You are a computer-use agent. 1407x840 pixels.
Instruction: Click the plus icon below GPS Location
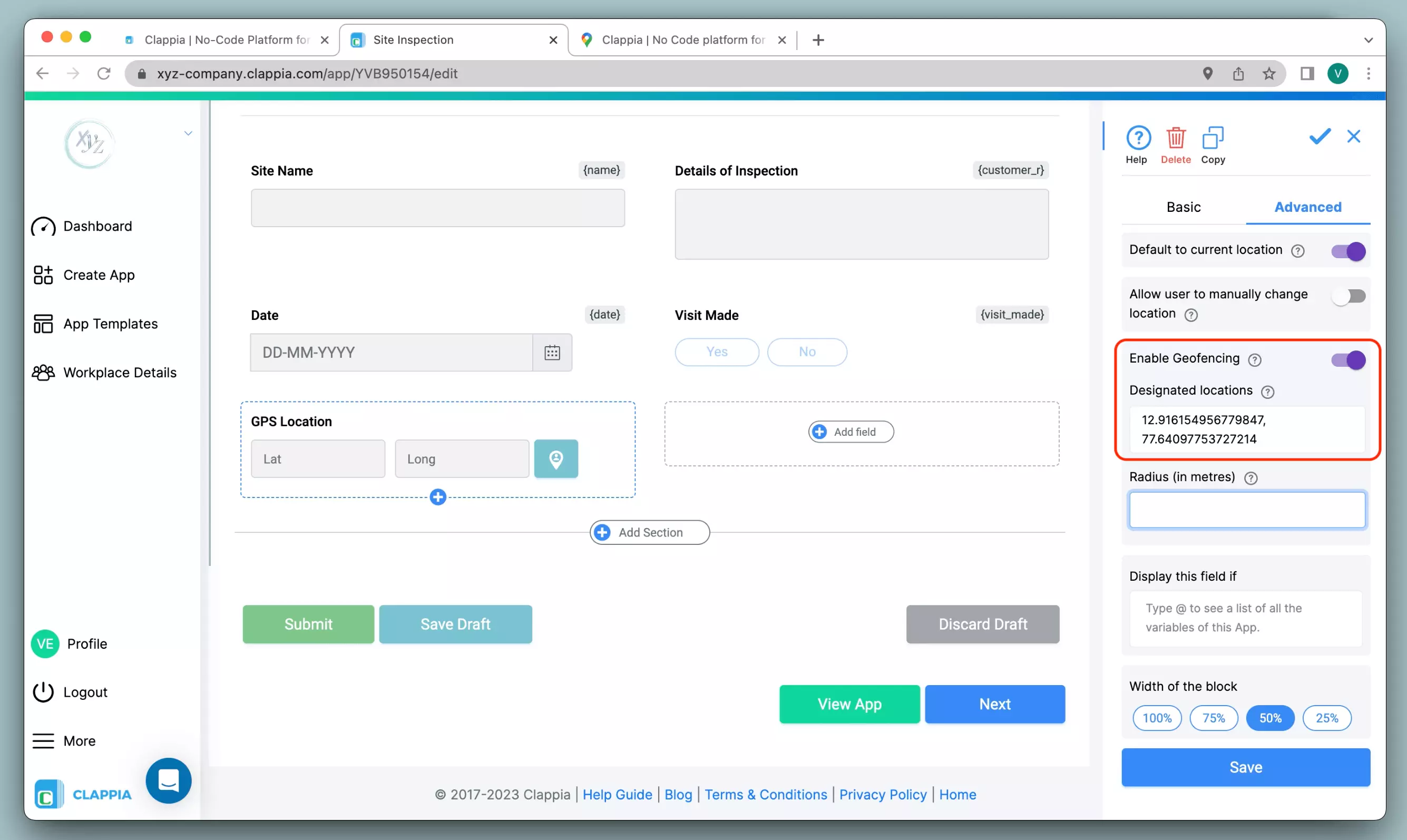(x=437, y=497)
